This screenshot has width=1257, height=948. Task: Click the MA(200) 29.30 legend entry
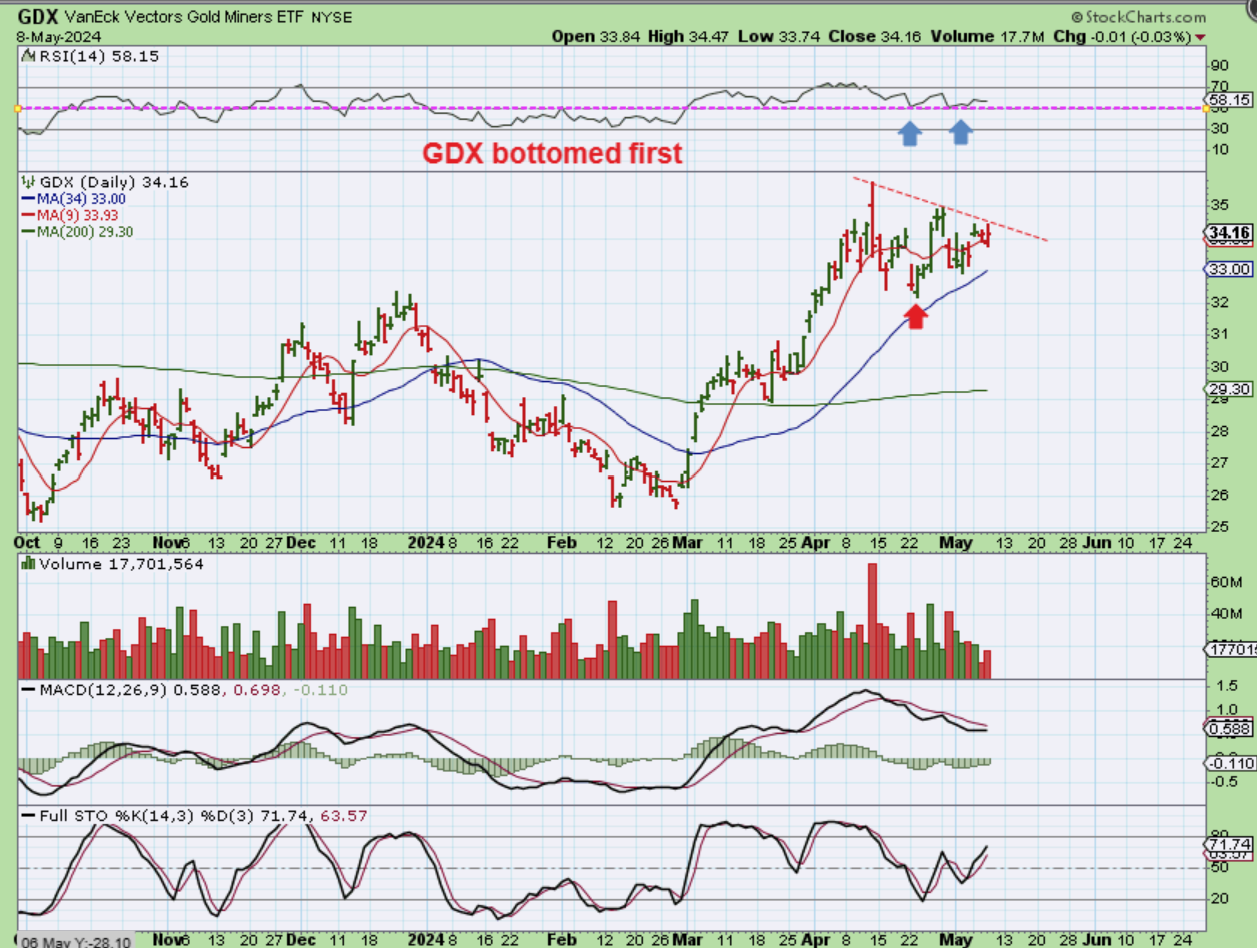[x=83, y=231]
